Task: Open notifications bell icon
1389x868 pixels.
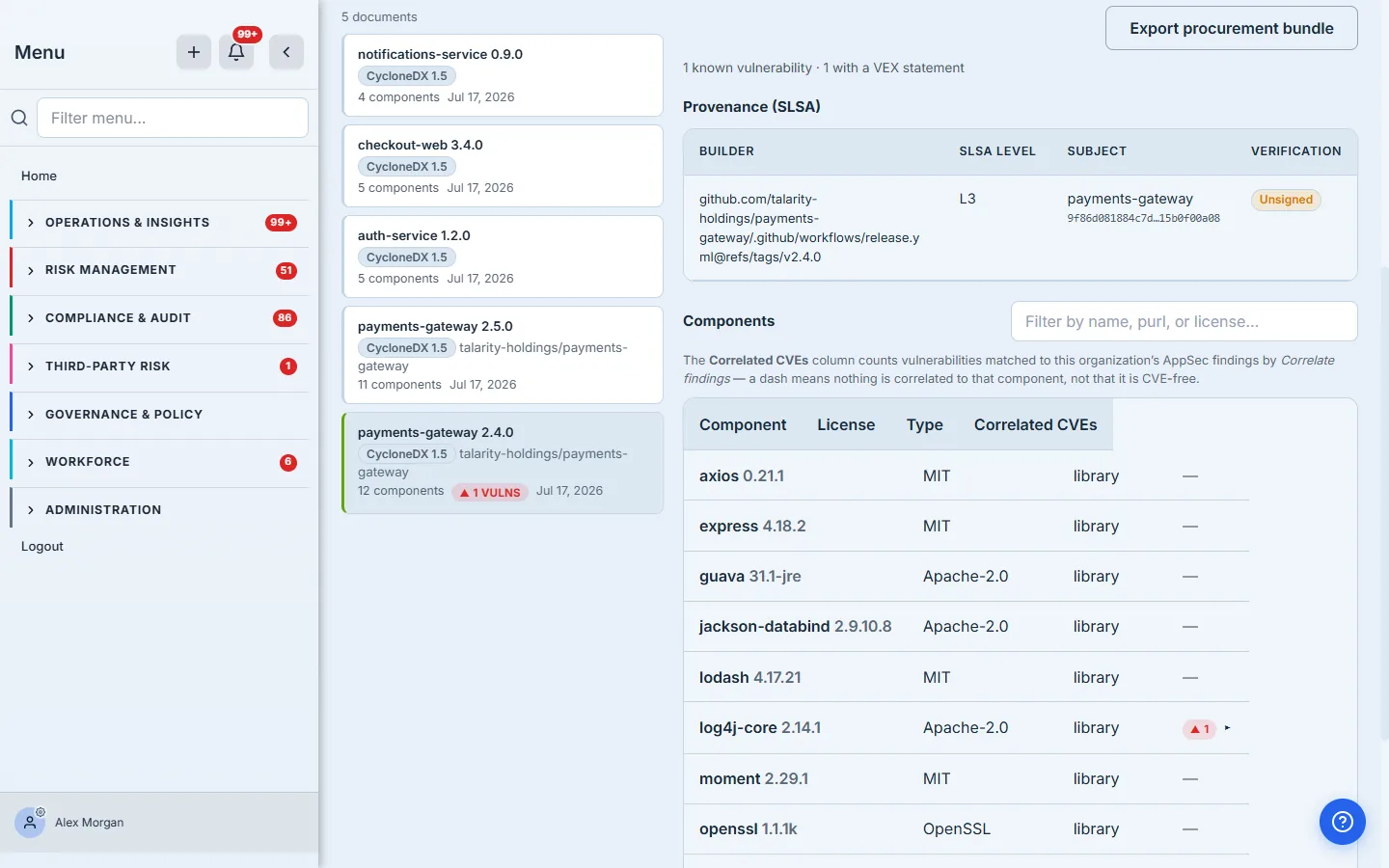Action: point(236,52)
